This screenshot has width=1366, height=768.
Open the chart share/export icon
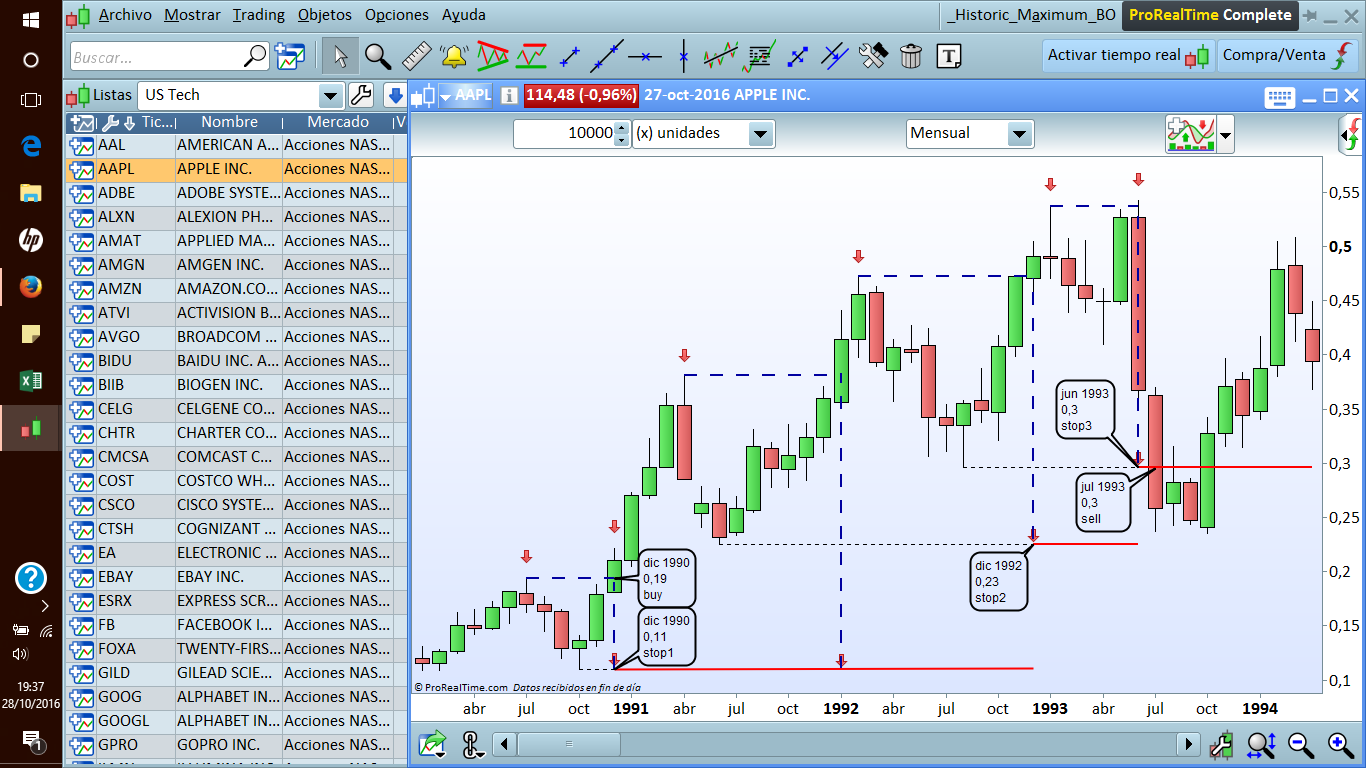(x=434, y=744)
